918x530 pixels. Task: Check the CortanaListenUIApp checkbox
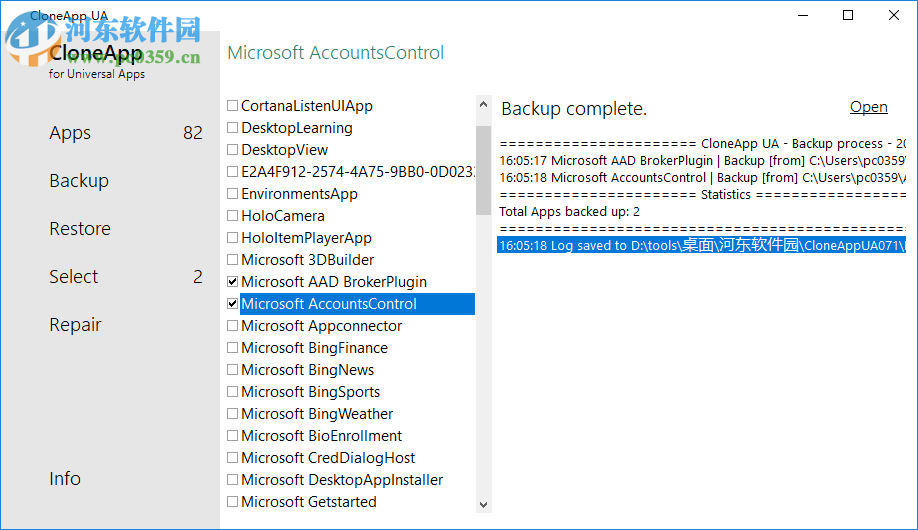coord(233,106)
